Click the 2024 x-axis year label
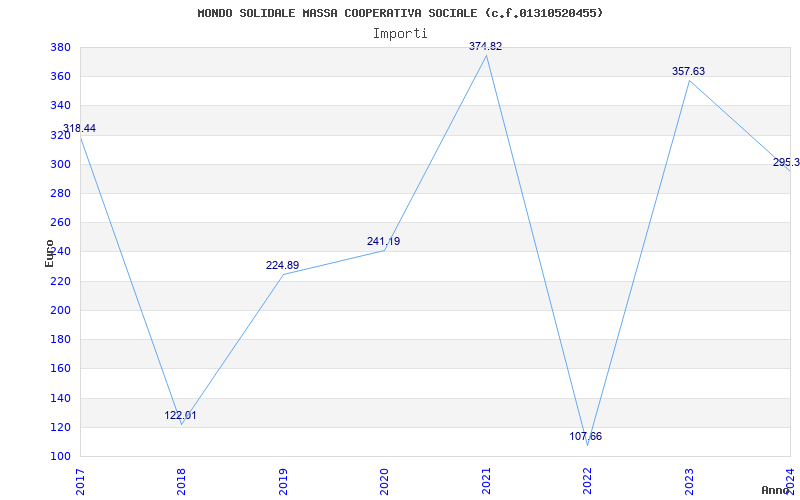 pyautogui.click(x=790, y=482)
